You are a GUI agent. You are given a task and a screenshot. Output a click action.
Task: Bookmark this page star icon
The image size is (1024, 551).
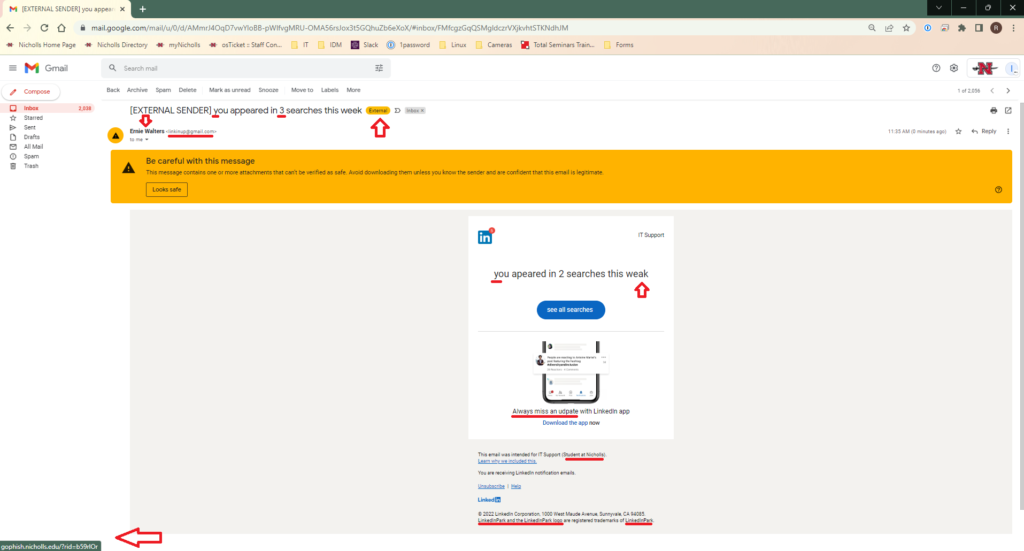(x=906, y=28)
